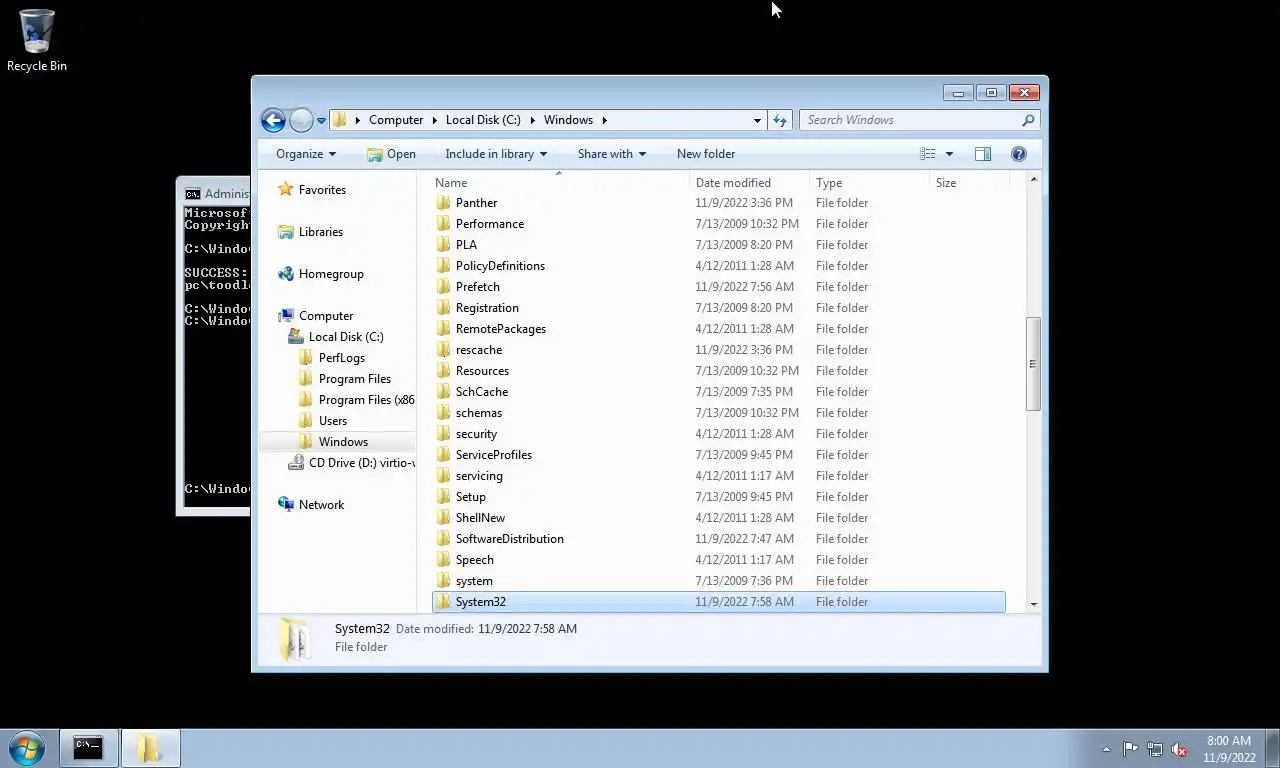This screenshot has width=1280, height=768.
Task: Open the address bar history dropdown
Action: (757, 120)
